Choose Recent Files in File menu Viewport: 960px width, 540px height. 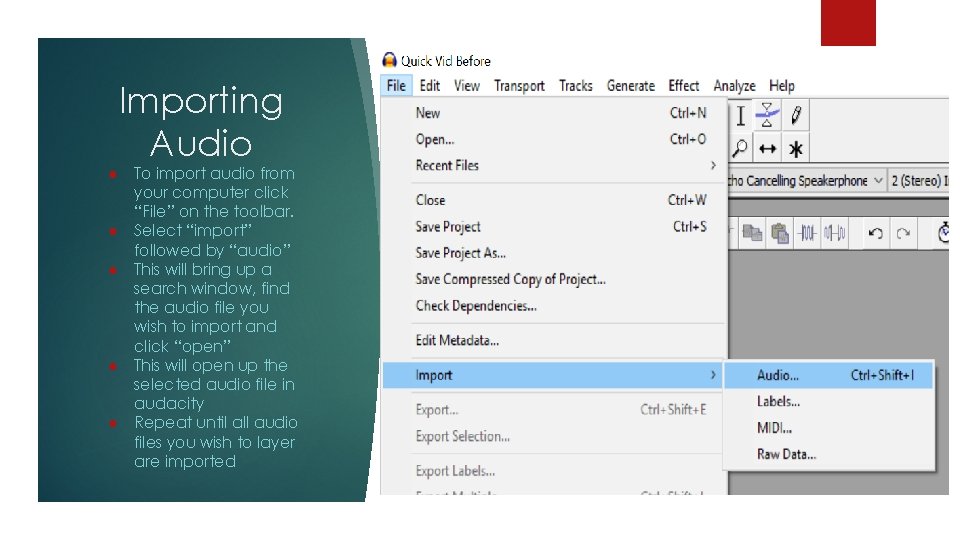click(x=555, y=165)
